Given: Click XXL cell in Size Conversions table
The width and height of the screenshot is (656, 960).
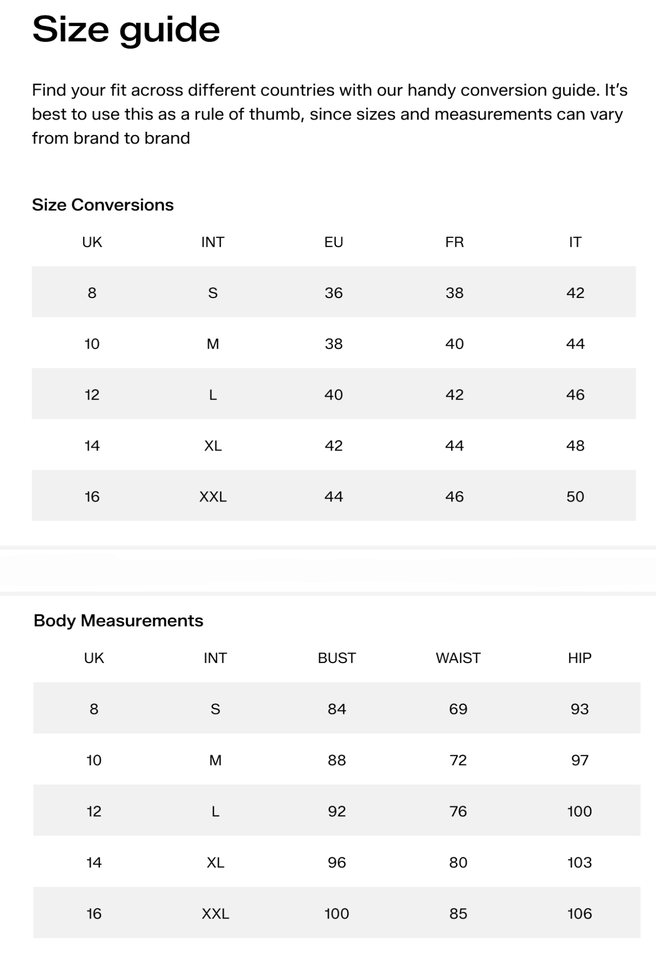Looking at the screenshot, I should coord(213,496).
